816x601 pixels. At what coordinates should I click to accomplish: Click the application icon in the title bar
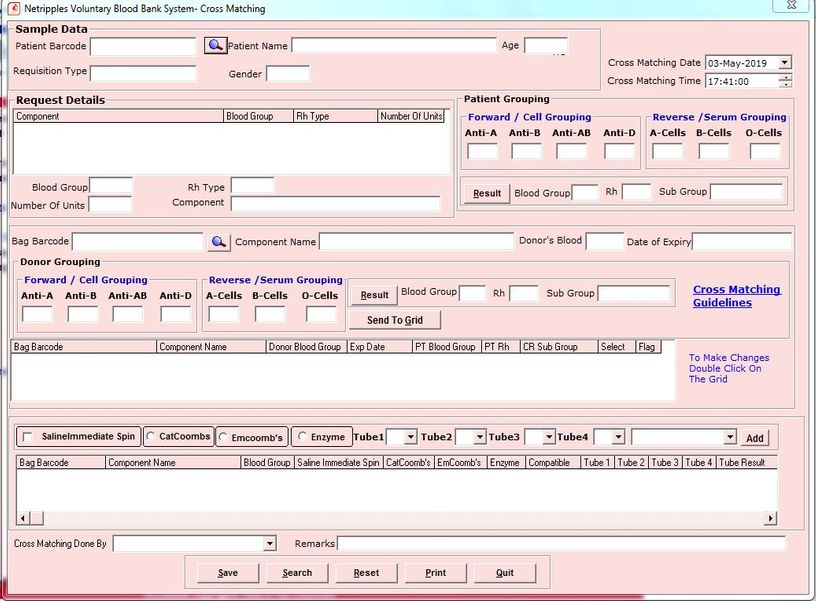pyautogui.click(x=14, y=8)
